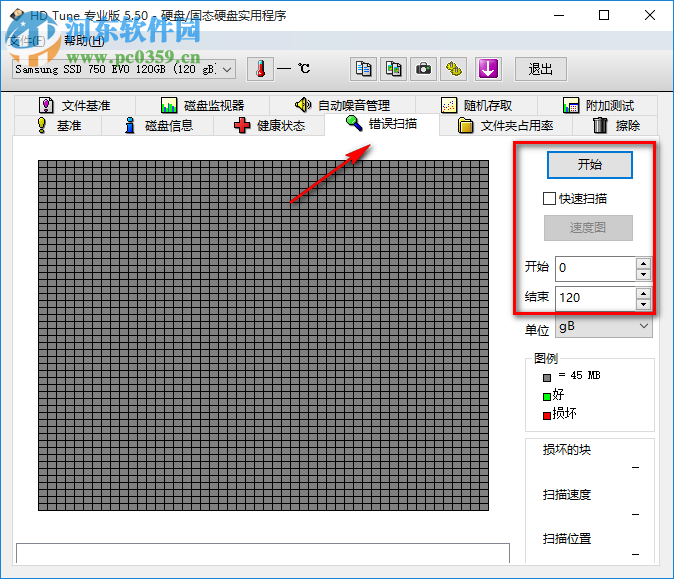Decrease the 结束 value with down arrow

click(643, 304)
